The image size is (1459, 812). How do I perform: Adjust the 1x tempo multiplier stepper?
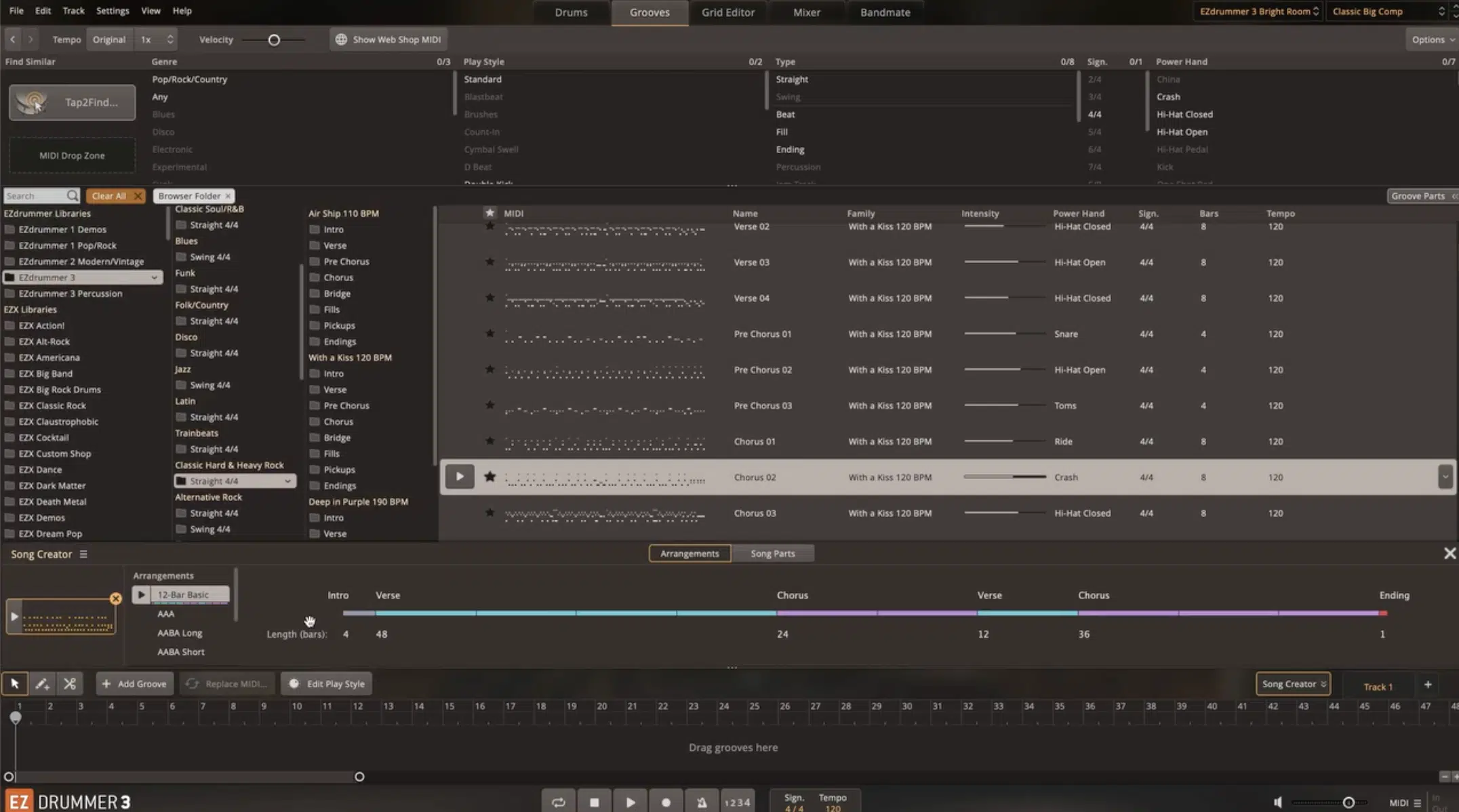click(170, 39)
